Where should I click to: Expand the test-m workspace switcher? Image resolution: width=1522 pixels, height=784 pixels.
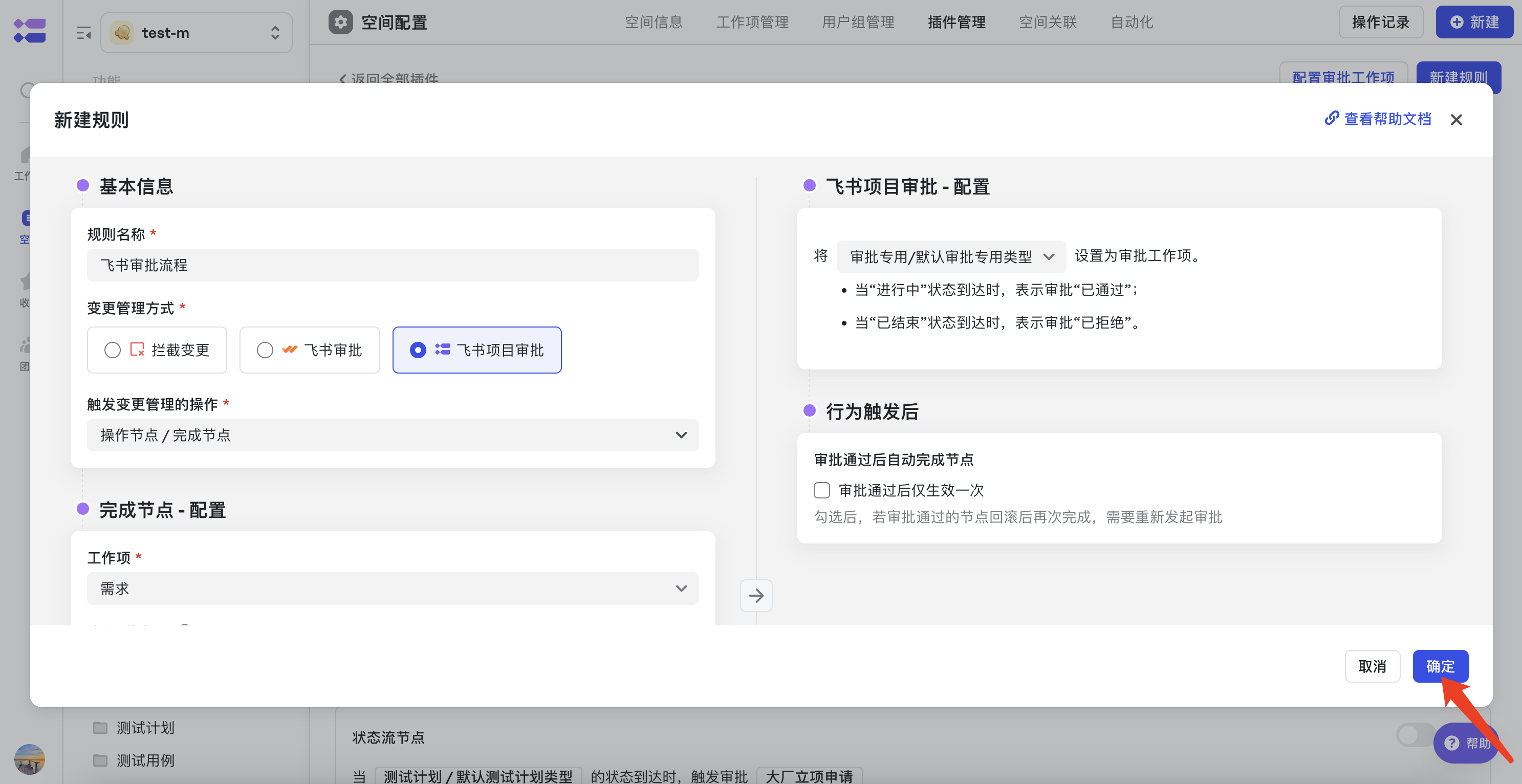(197, 33)
